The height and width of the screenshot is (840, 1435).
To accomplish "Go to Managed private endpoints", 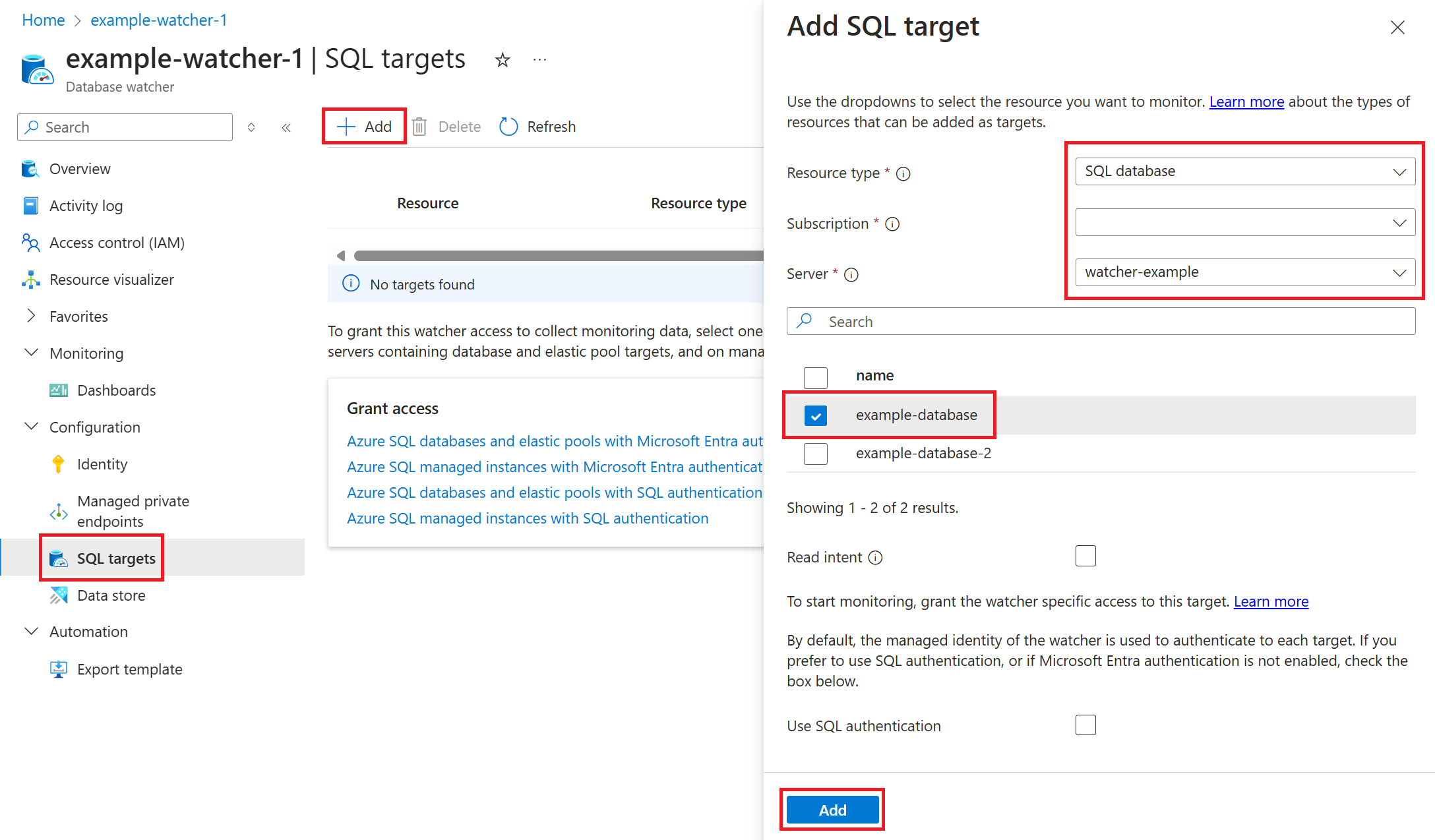I will click(x=133, y=511).
